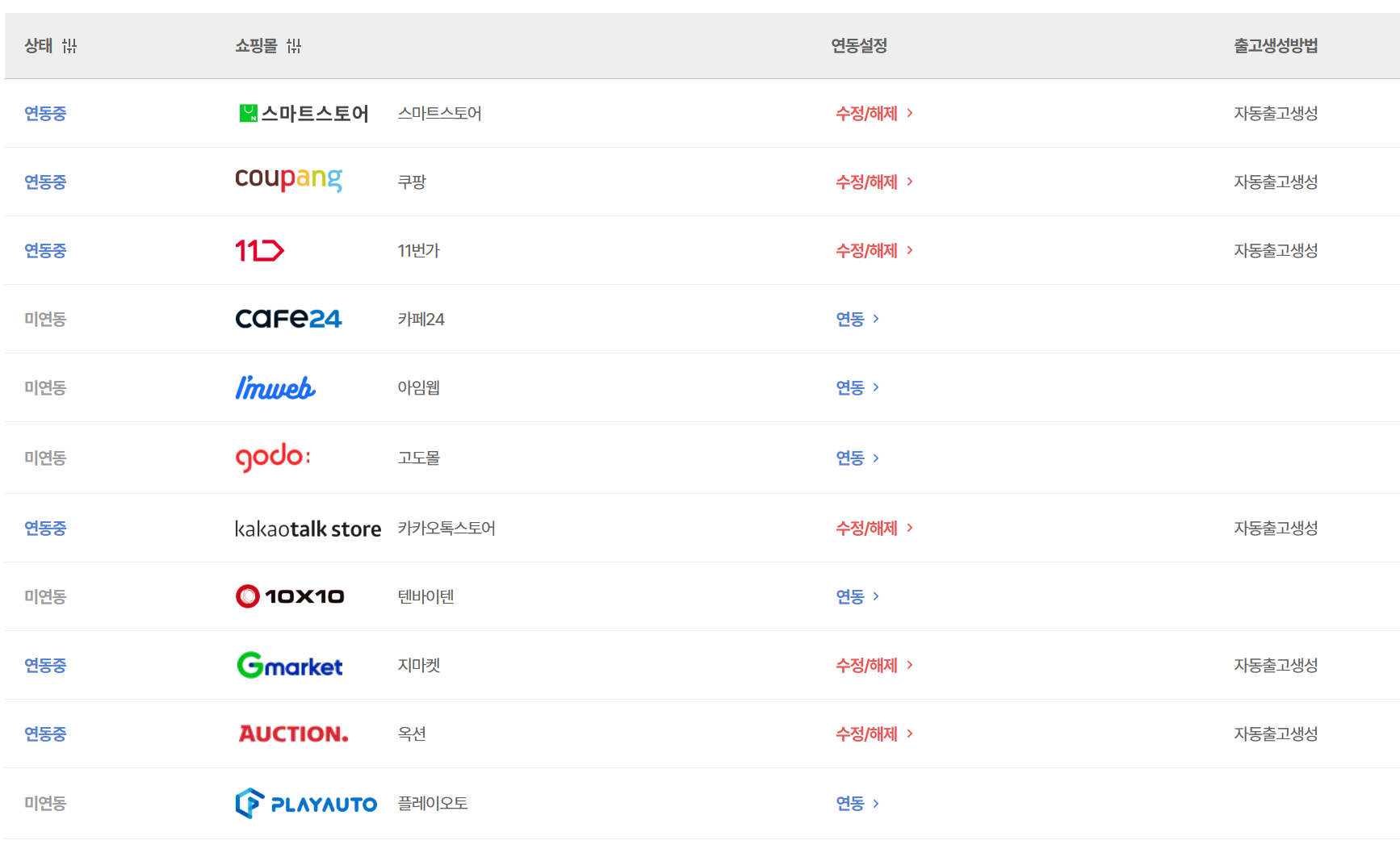Select the 11번가 mall name text
Screen dimensions: 1400x857
[418, 251]
